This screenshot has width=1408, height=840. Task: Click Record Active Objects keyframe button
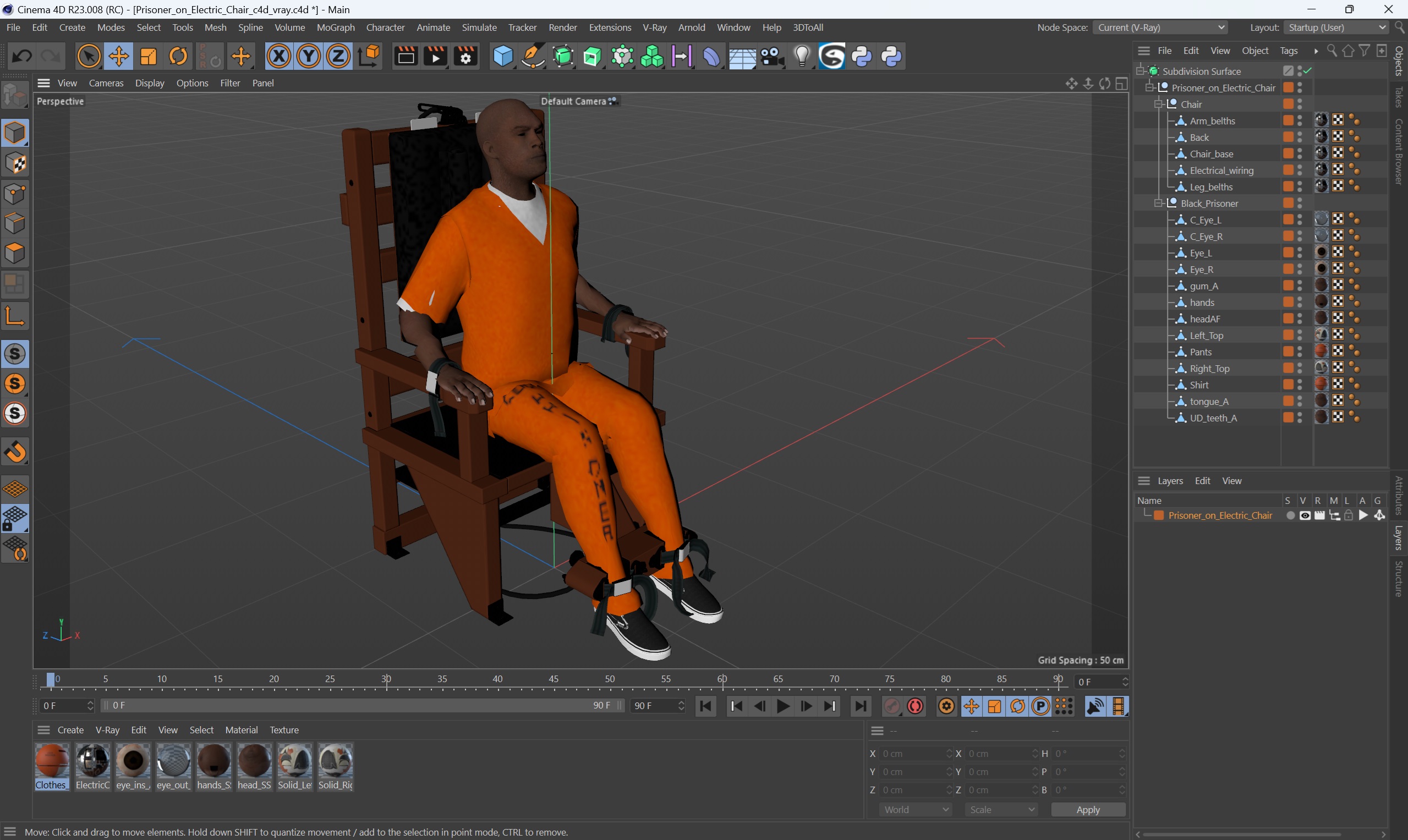click(x=892, y=706)
